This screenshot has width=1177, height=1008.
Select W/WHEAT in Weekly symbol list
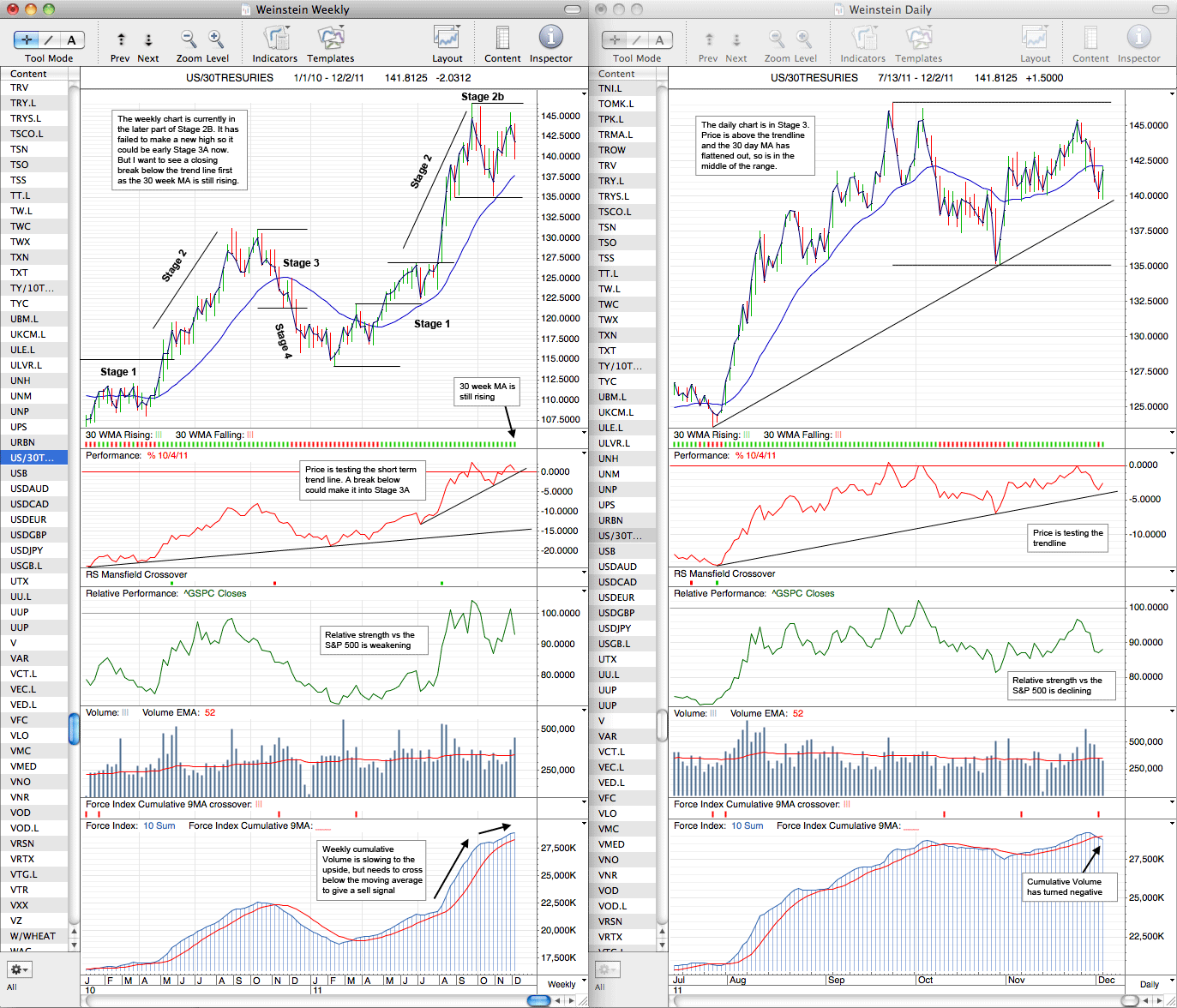pyautogui.click(x=34, y=936)
